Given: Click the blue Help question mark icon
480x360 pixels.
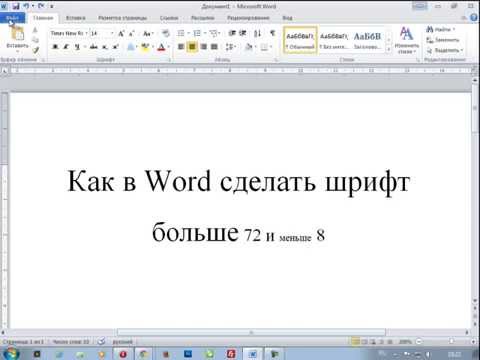Looking at the screenshot, I should [x=473, y=18].
